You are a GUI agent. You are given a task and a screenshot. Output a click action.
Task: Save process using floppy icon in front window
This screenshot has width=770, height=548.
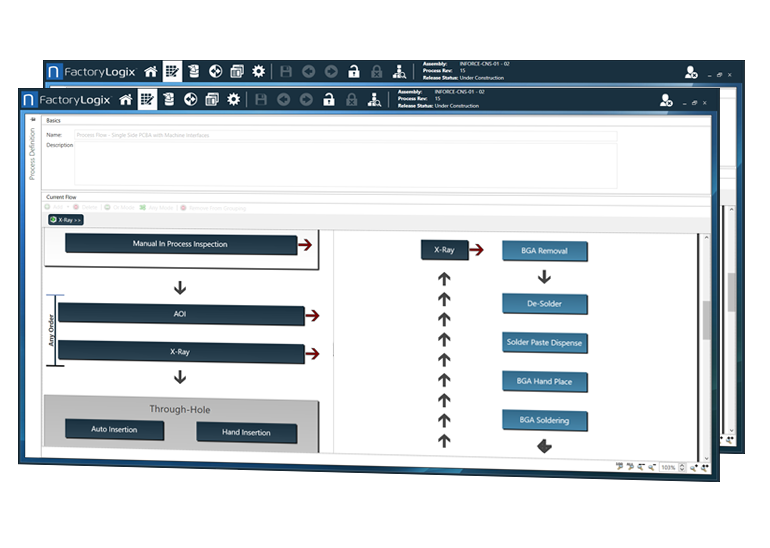(261, 100)
